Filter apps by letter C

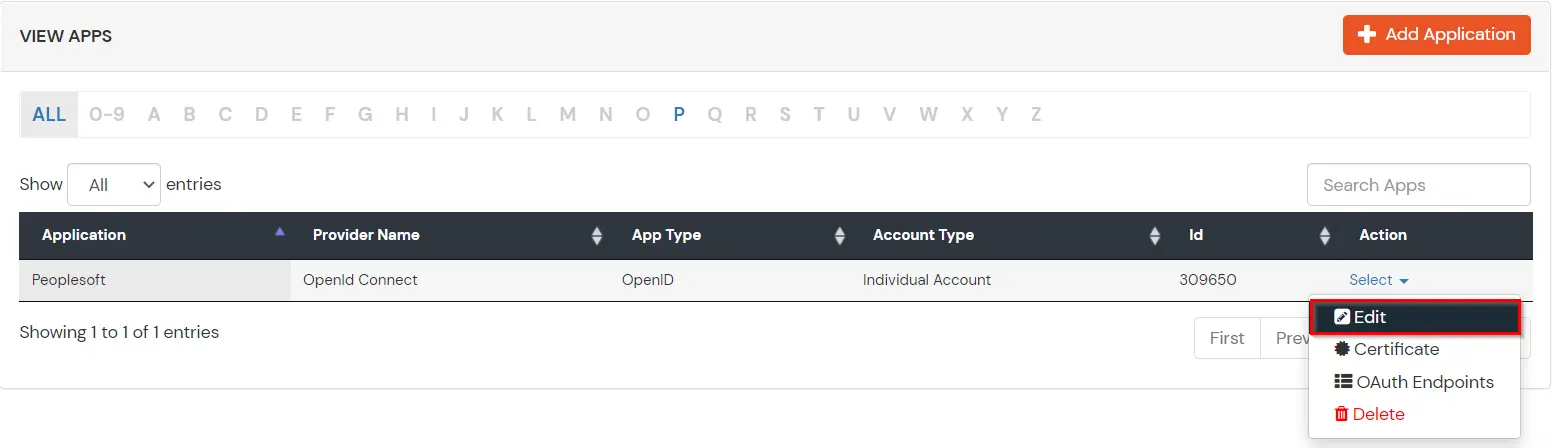pyautogui.click(x=225, y=114)
